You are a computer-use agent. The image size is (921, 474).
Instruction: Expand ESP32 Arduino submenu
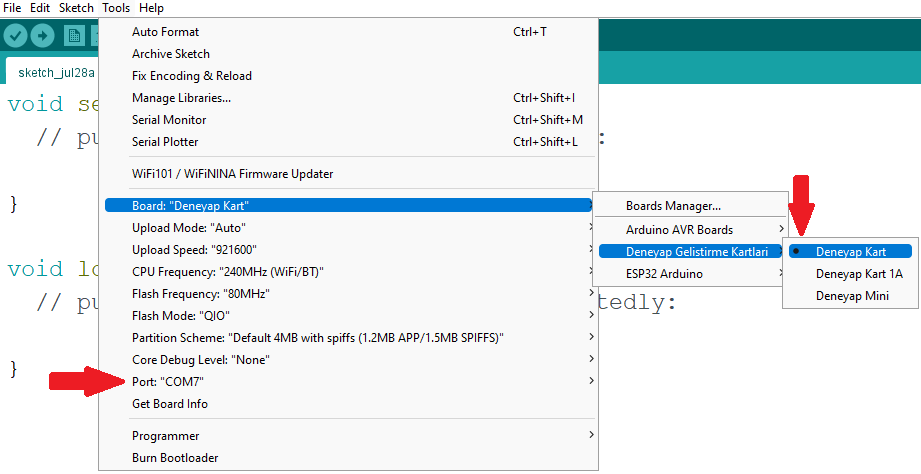(x=690, y=274)
